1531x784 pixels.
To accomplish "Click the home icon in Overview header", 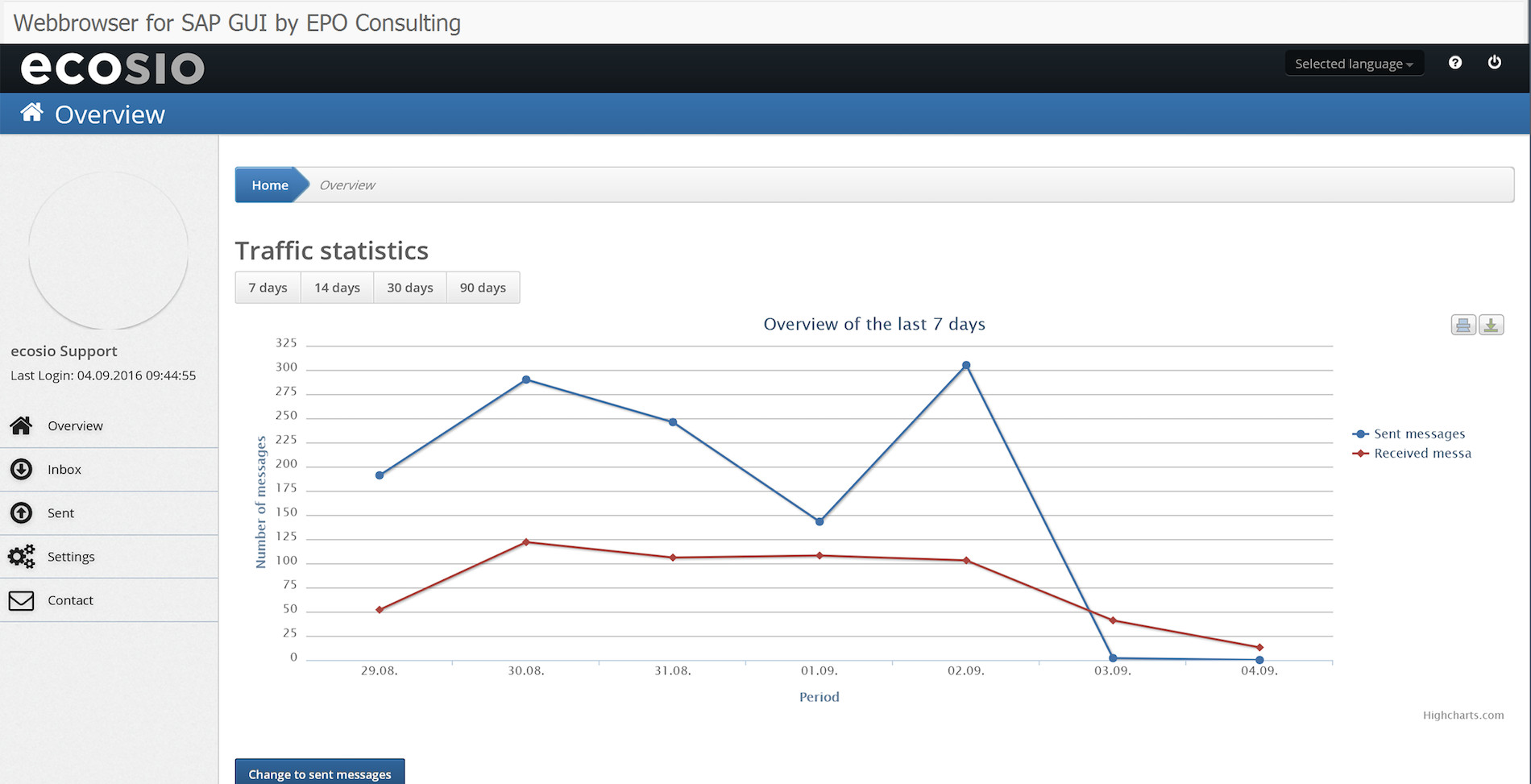I will tap(31, 113).
